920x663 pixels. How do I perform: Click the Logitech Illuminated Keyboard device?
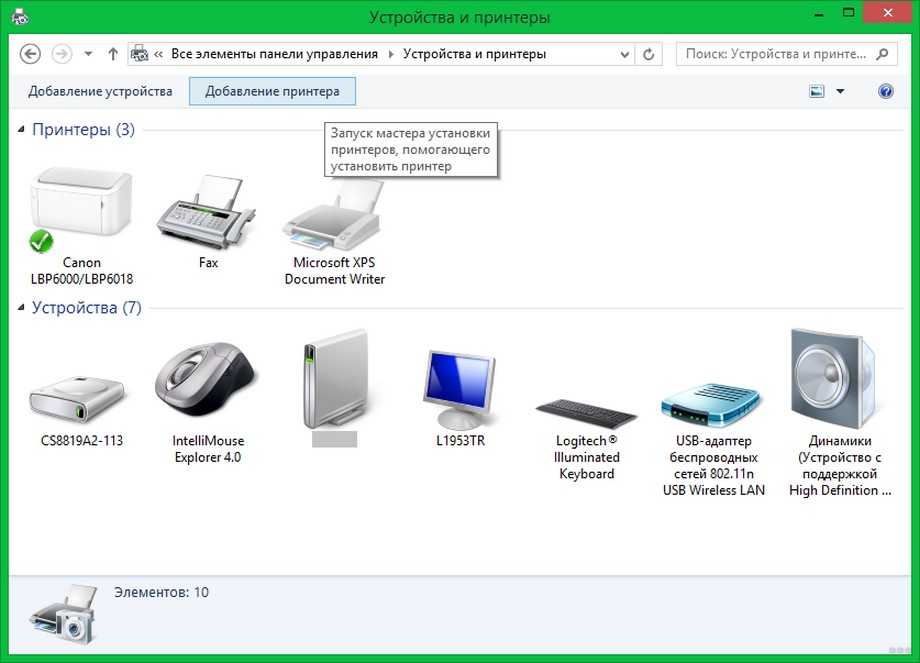(x=587, y=408)
